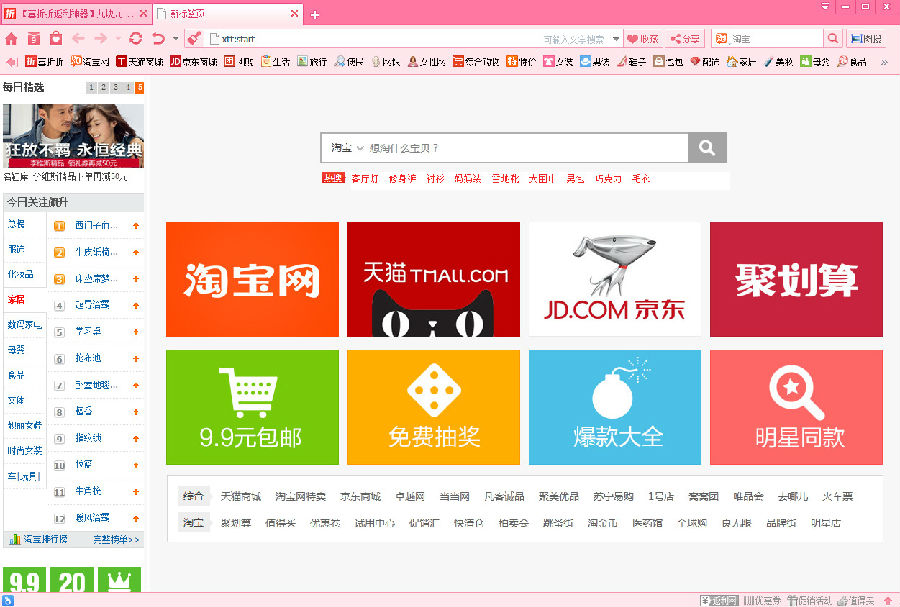Click the refresh page icon
This screenshot has width=900, height=607.
coord(136,39)
